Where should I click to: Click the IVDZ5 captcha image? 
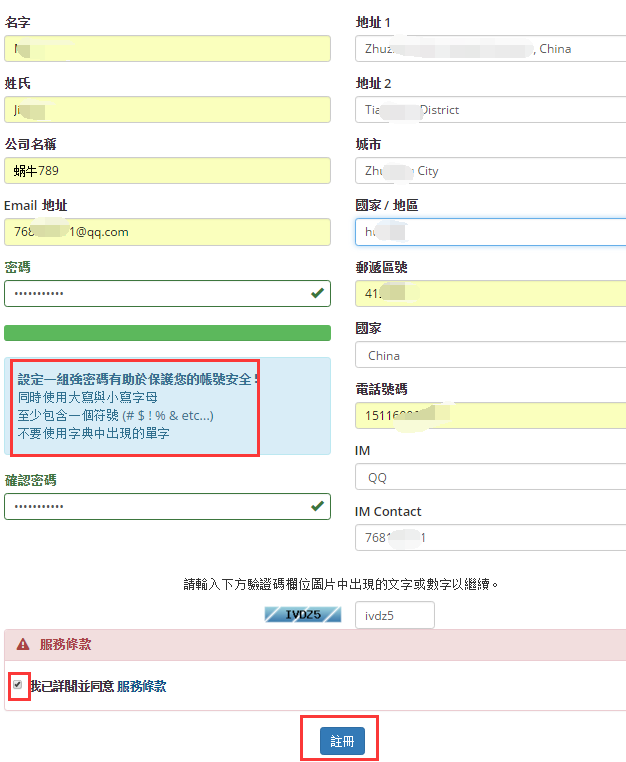click(305, 615)
